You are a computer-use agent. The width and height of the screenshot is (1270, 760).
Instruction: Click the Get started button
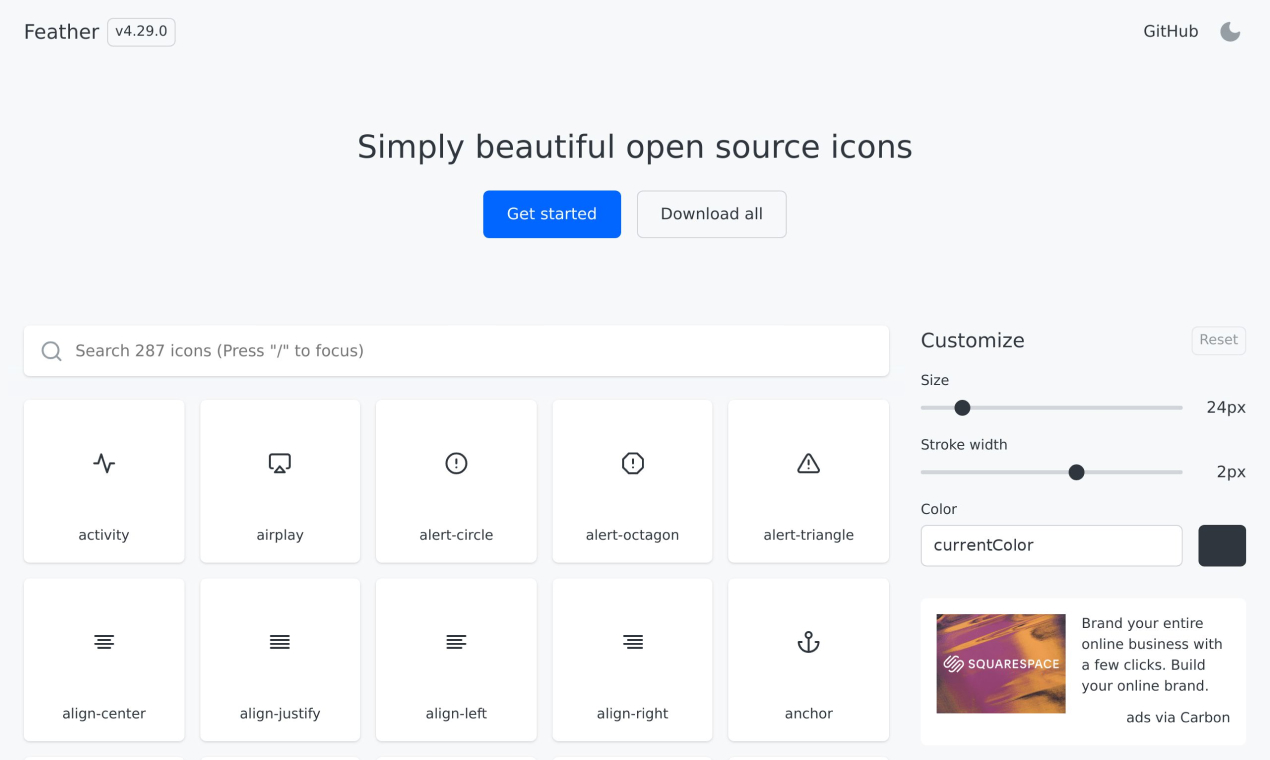[552, 214]
